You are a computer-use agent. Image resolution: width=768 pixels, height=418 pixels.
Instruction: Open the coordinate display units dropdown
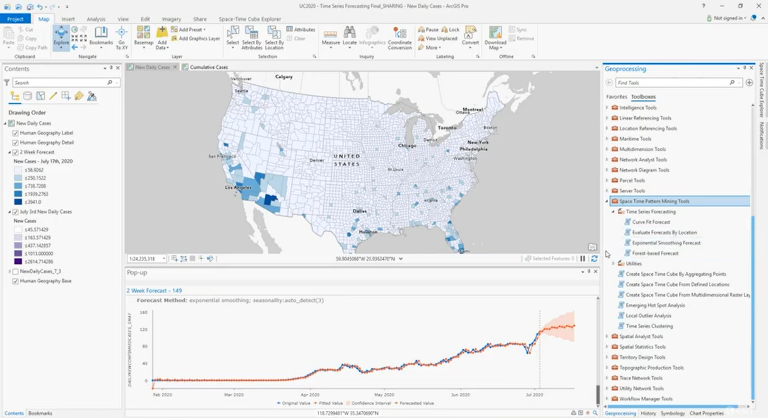[x=401, y=259]
